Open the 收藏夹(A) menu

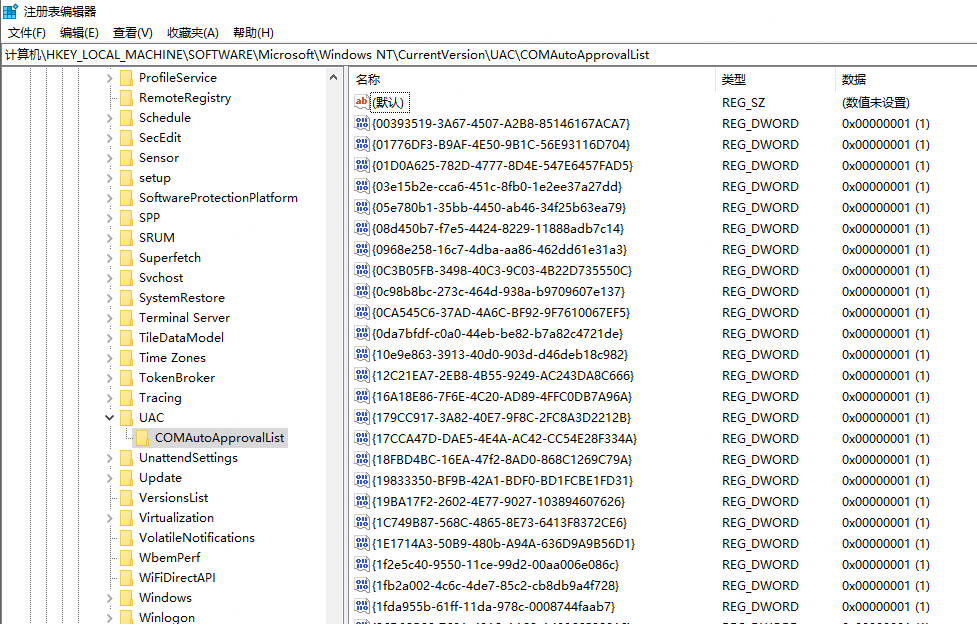click(193, 33)
